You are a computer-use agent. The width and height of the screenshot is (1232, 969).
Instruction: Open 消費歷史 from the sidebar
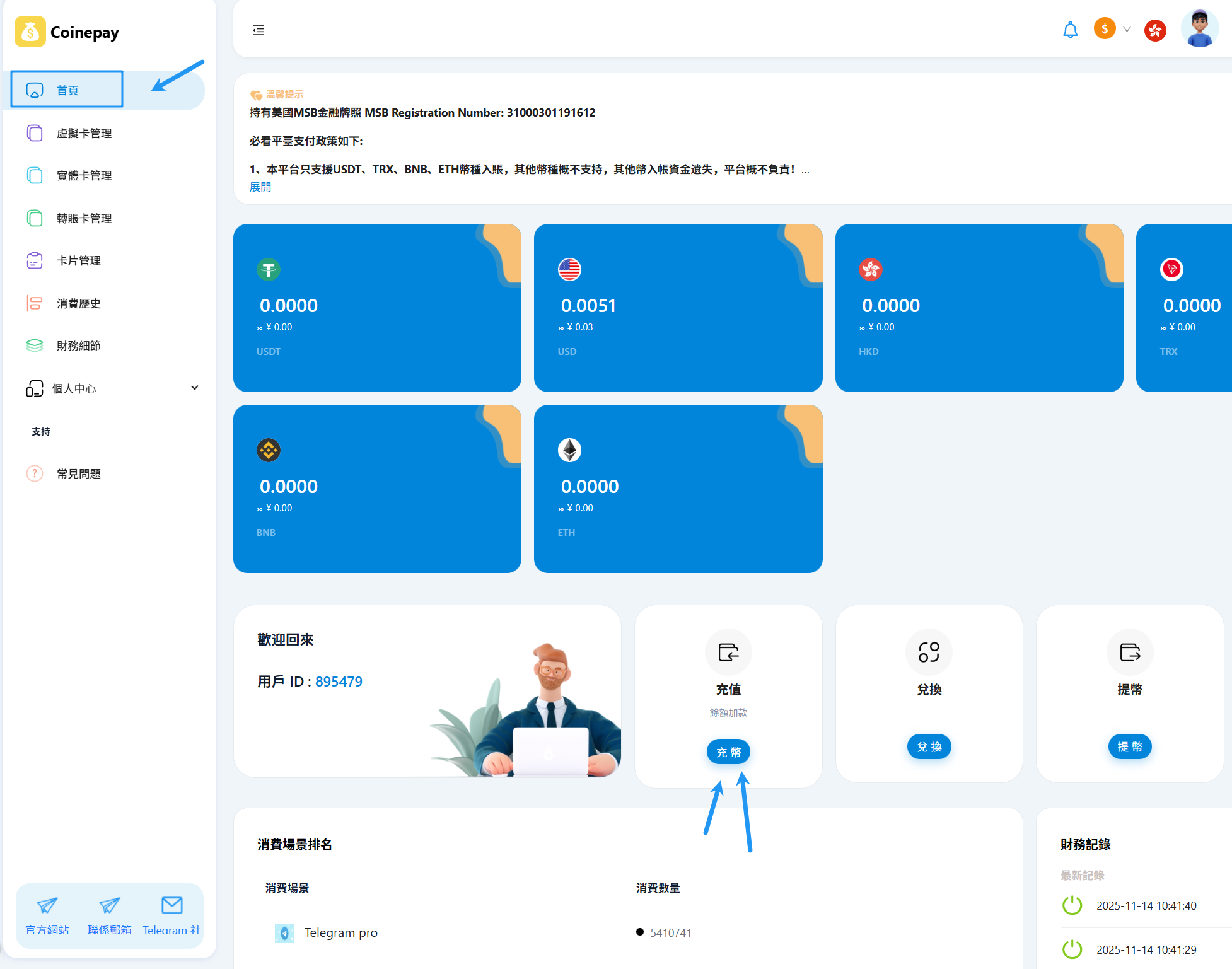coord(79,303)
